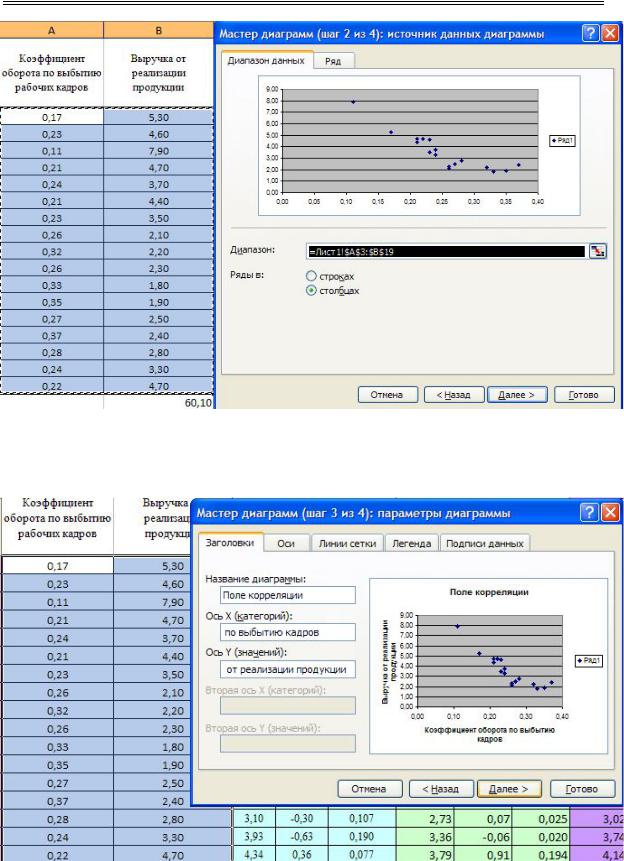Click the total cell '60,10'

click(x=159, y=403)
